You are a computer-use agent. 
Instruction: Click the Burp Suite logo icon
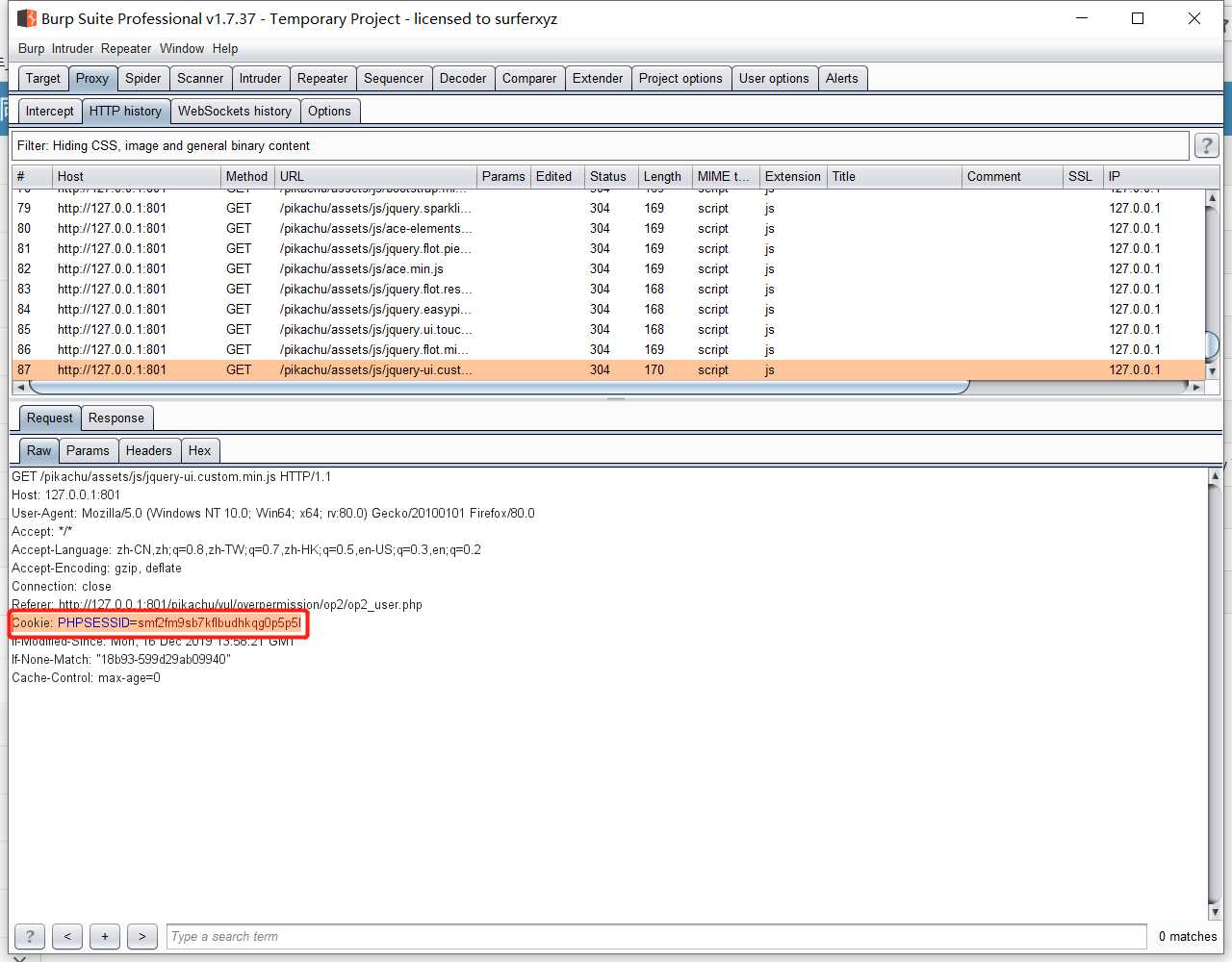[27, 18]
